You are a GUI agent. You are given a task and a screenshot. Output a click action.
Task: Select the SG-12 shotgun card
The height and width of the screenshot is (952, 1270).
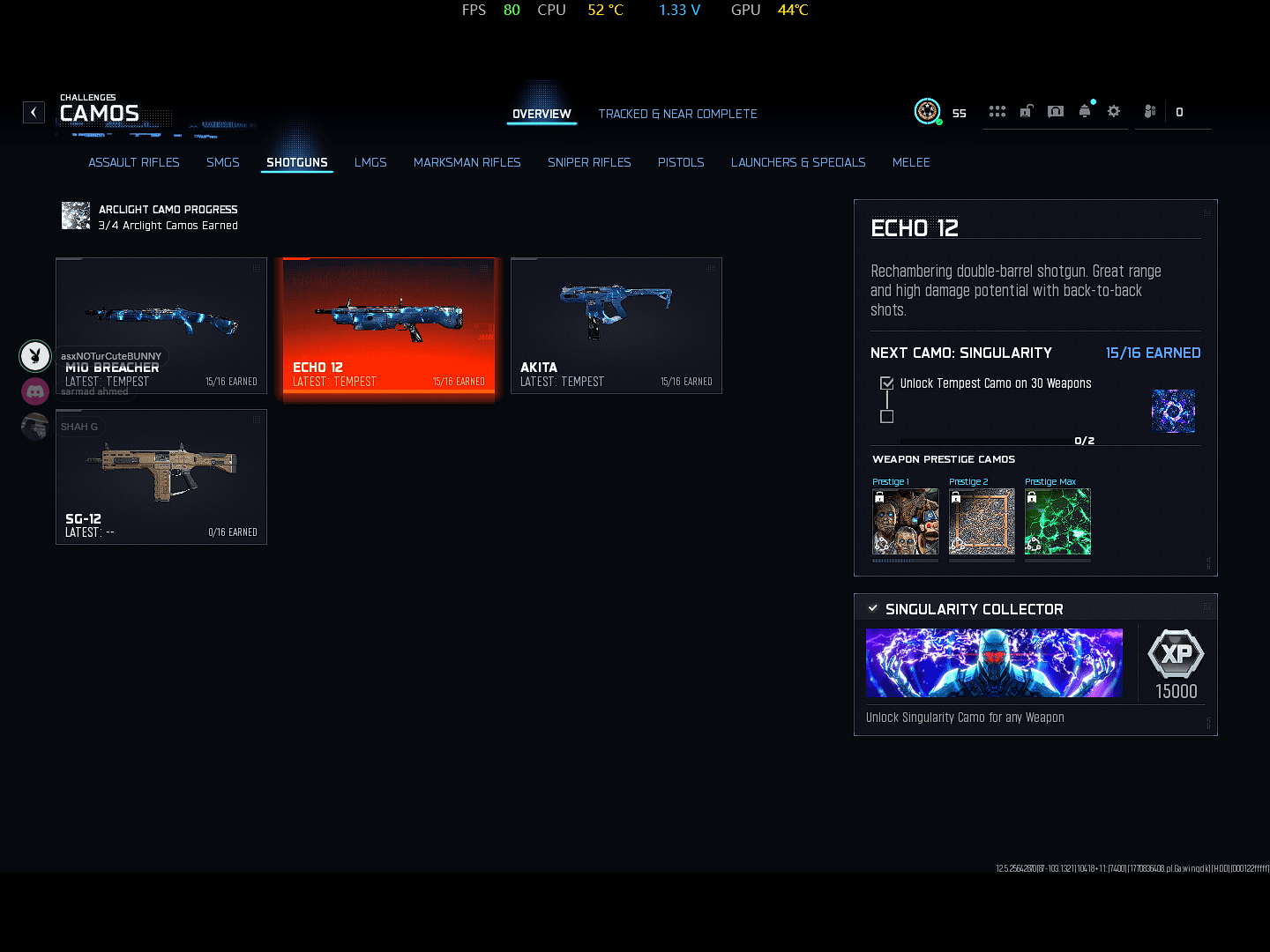pos(161,477)
